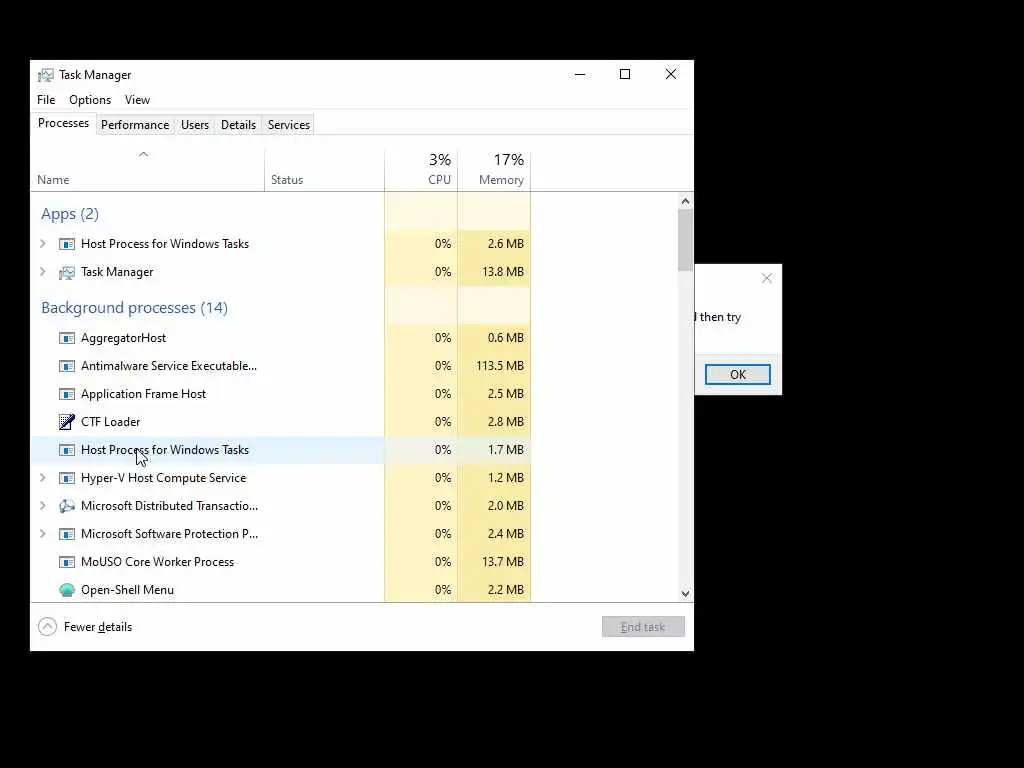Select Antimalware Service Executable row text

(169, 366)
